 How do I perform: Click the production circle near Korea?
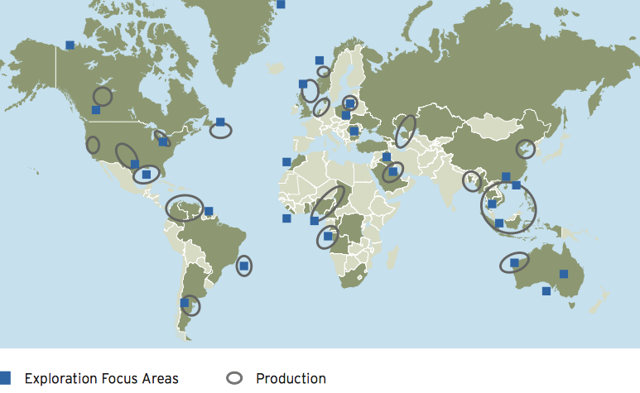(x=525, y=149)
